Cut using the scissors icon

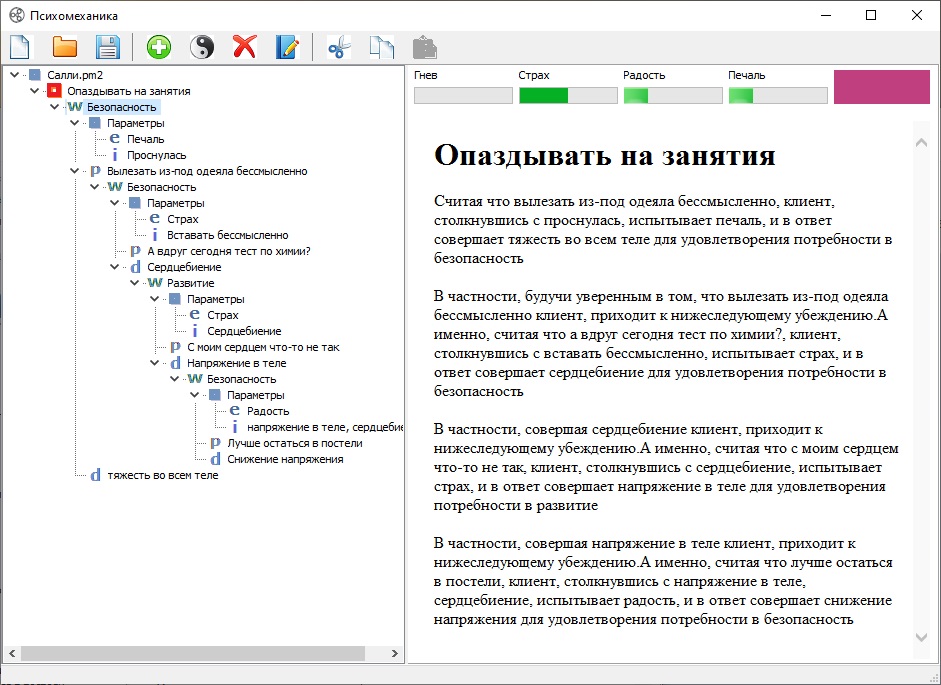click(339, 47)
